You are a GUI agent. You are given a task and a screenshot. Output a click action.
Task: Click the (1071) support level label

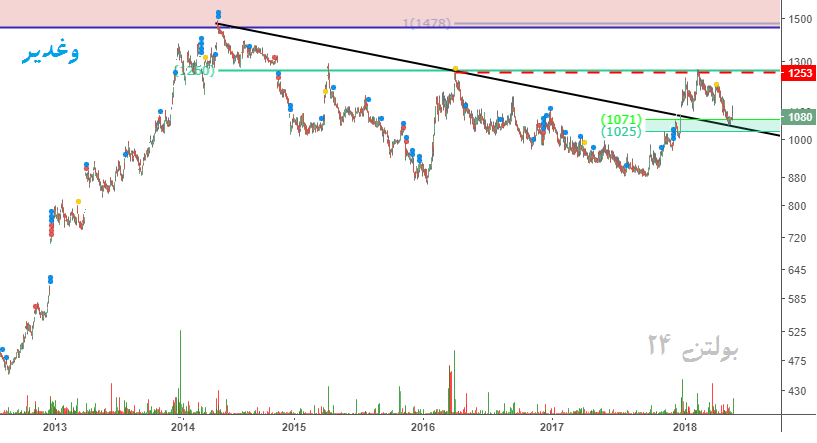click(621, 119)
